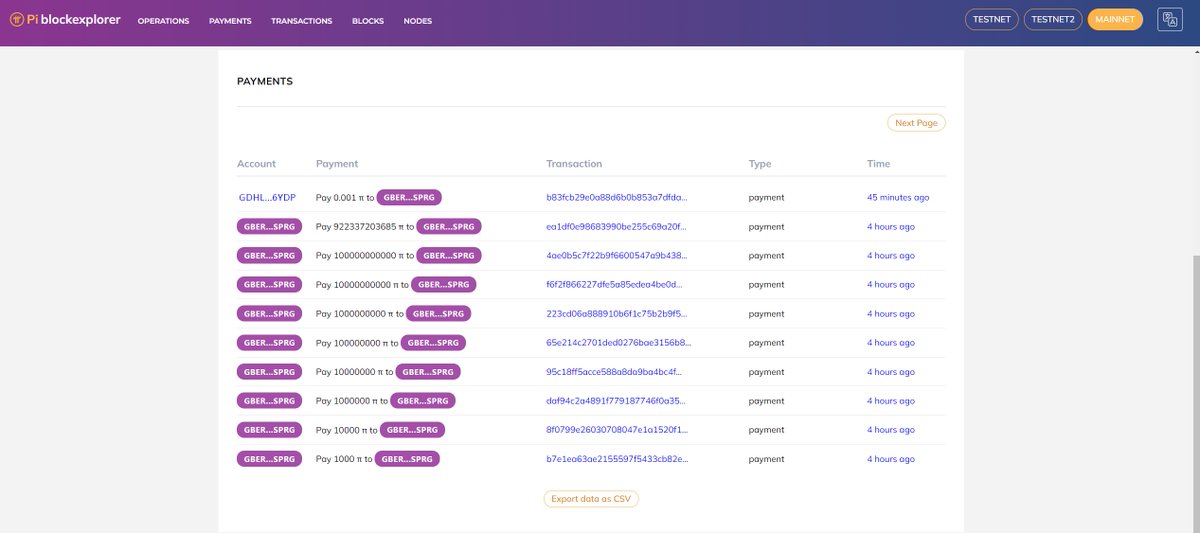Export data as CSV
Image resolution: width=1200 pixels, height=533 pixels.
coord(591,499)
